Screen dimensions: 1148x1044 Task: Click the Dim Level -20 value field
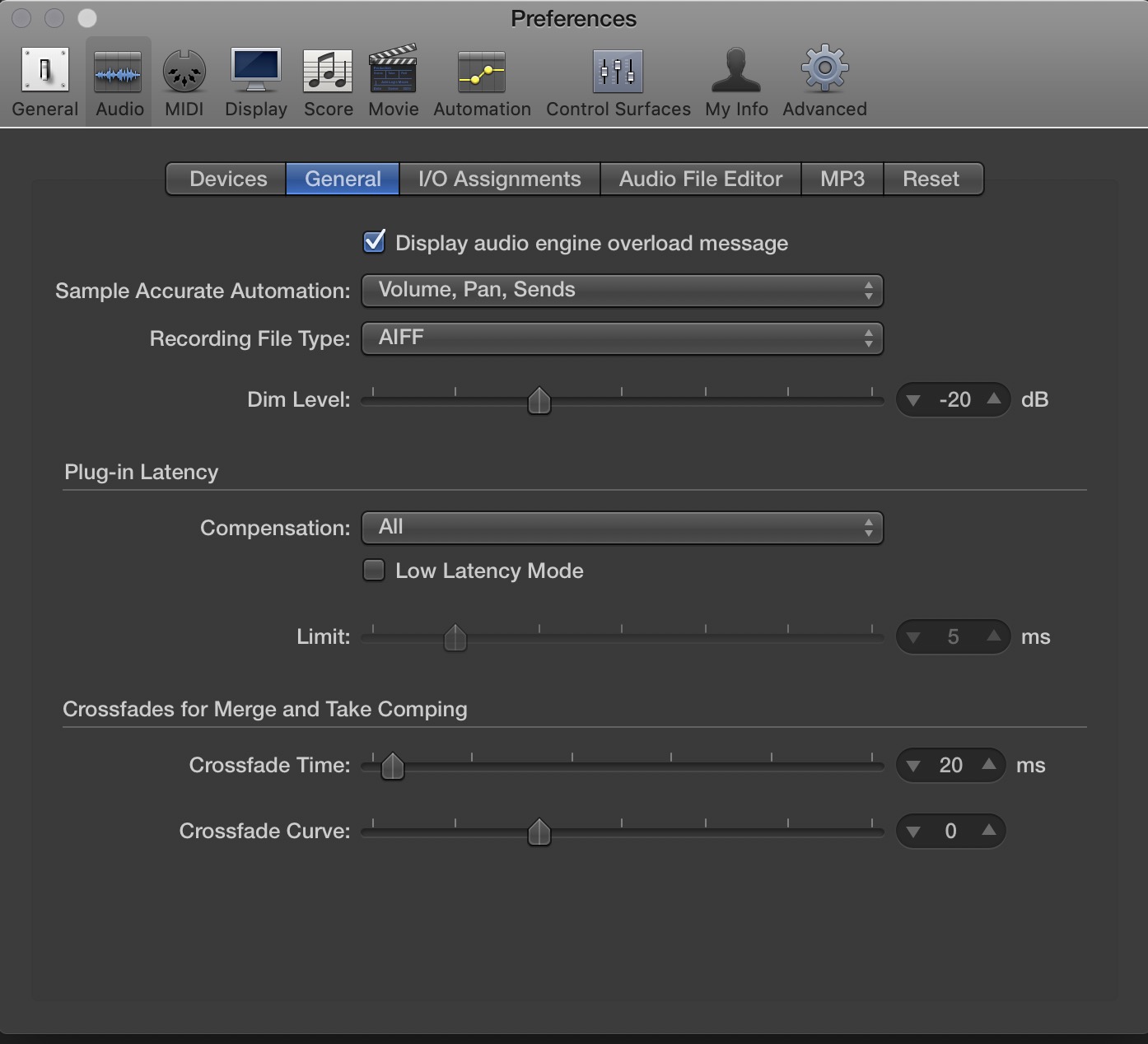[x=954, y=400]
